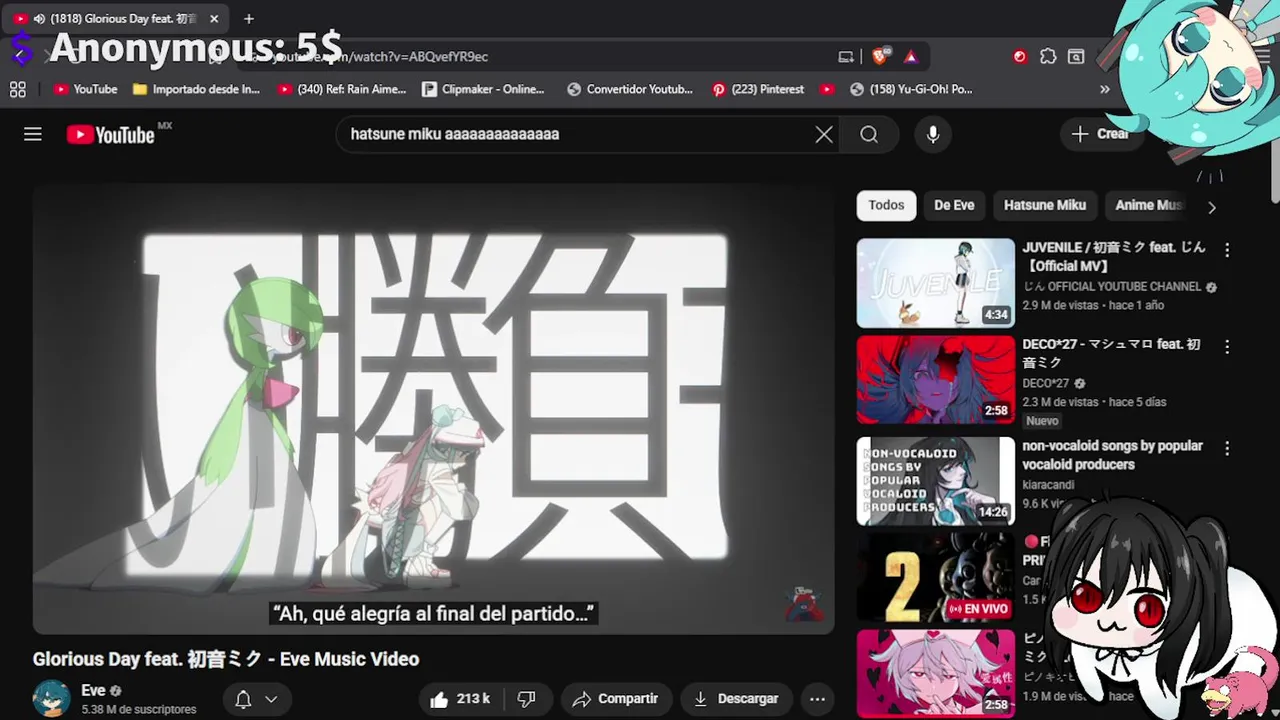
Task: Open the browser sidebar panel icon
Action: (x=1076, y=57)
